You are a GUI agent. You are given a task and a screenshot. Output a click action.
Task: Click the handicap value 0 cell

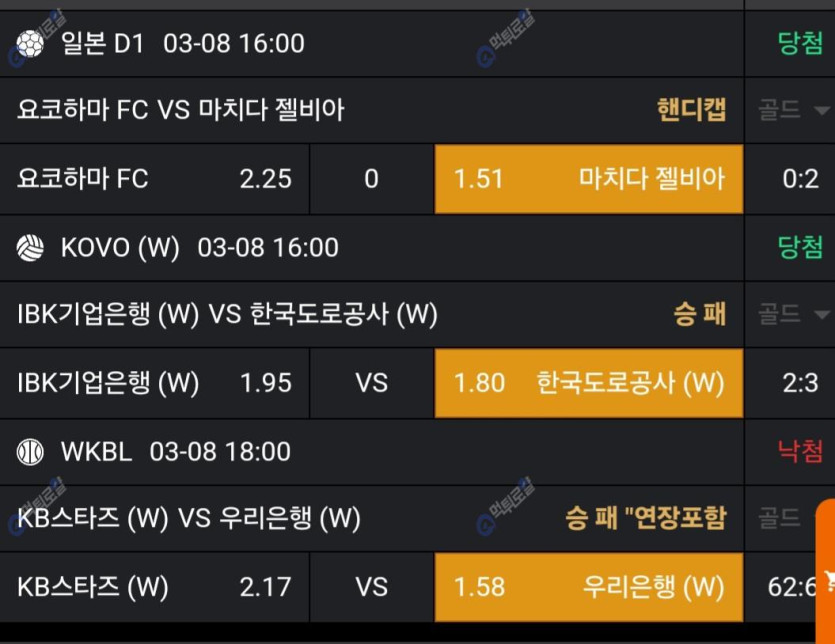[x=372, y=179]
